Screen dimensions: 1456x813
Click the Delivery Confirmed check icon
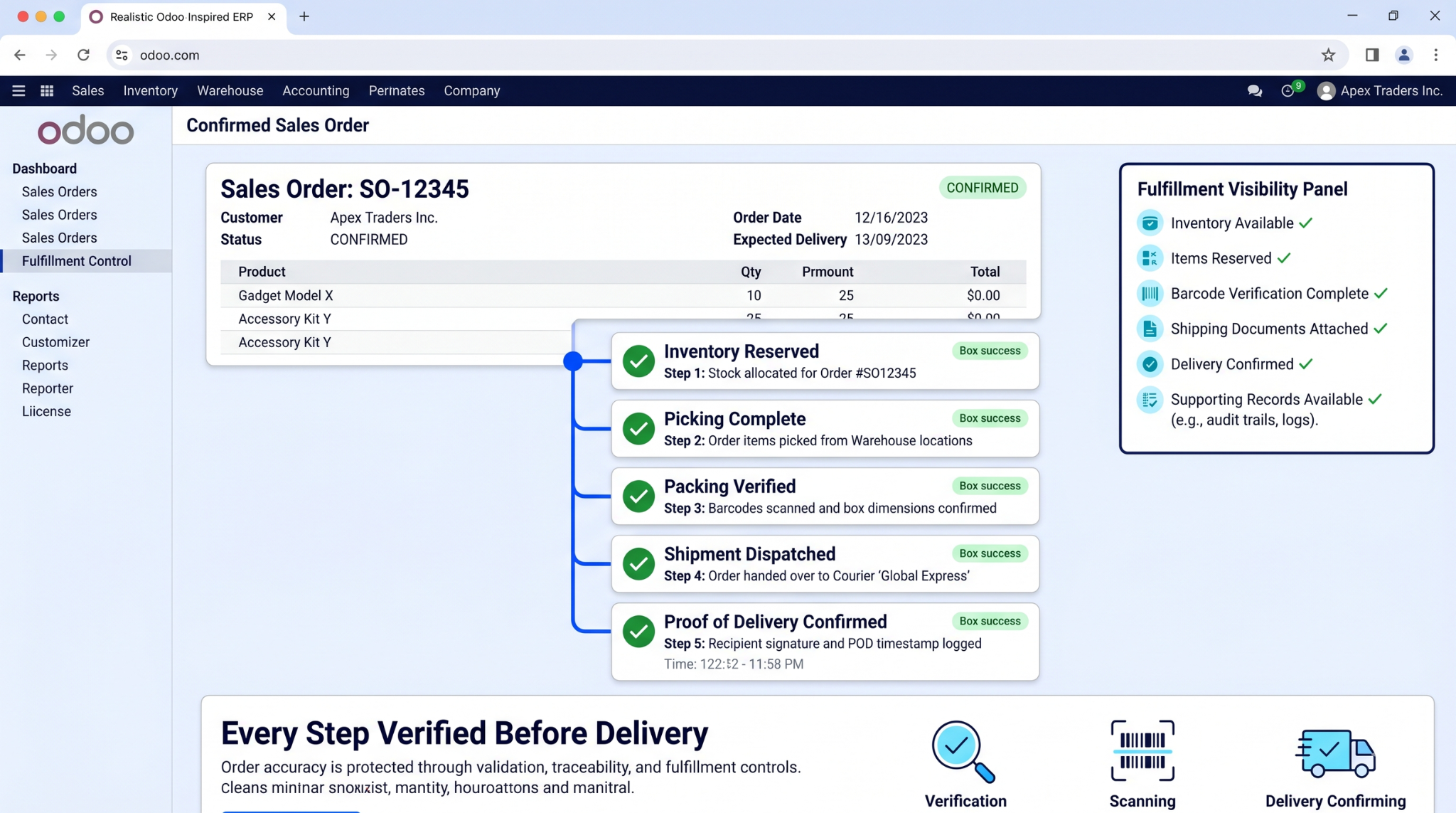[1150, 364]
